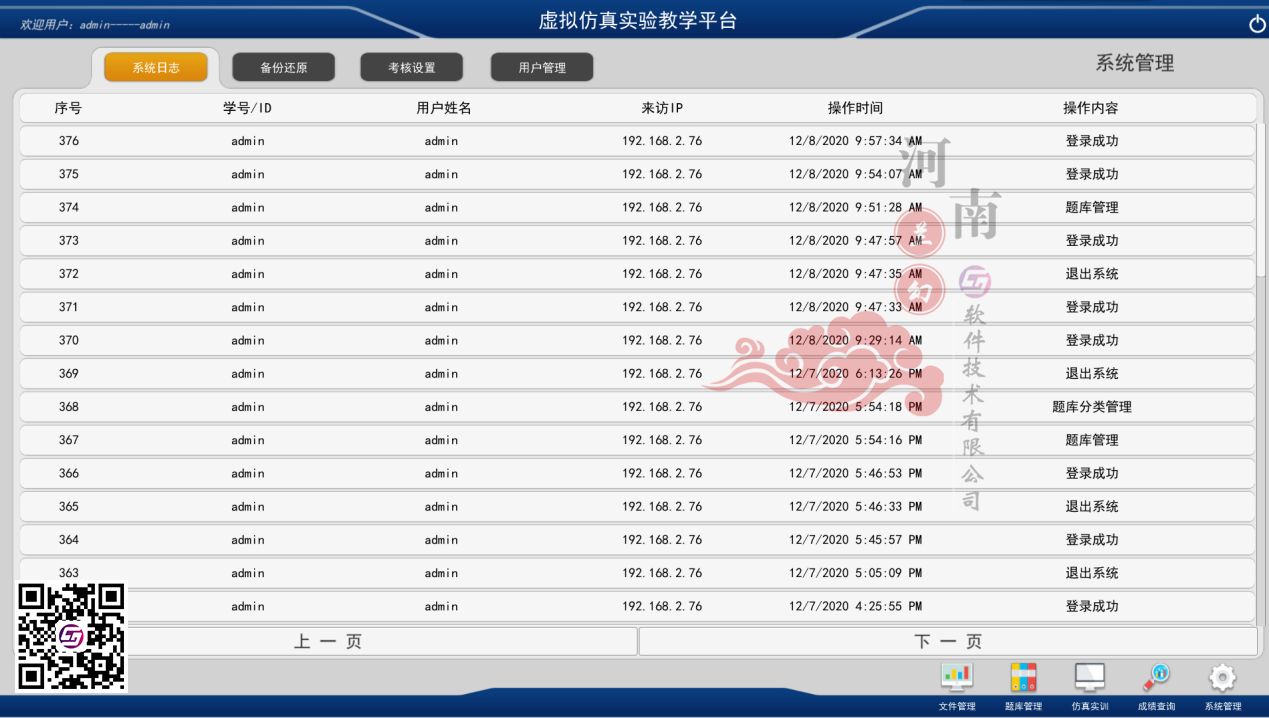Open the 文件管理 file management icon
The width and height of the screenshot is (1269, 718).
click(957, 679)
